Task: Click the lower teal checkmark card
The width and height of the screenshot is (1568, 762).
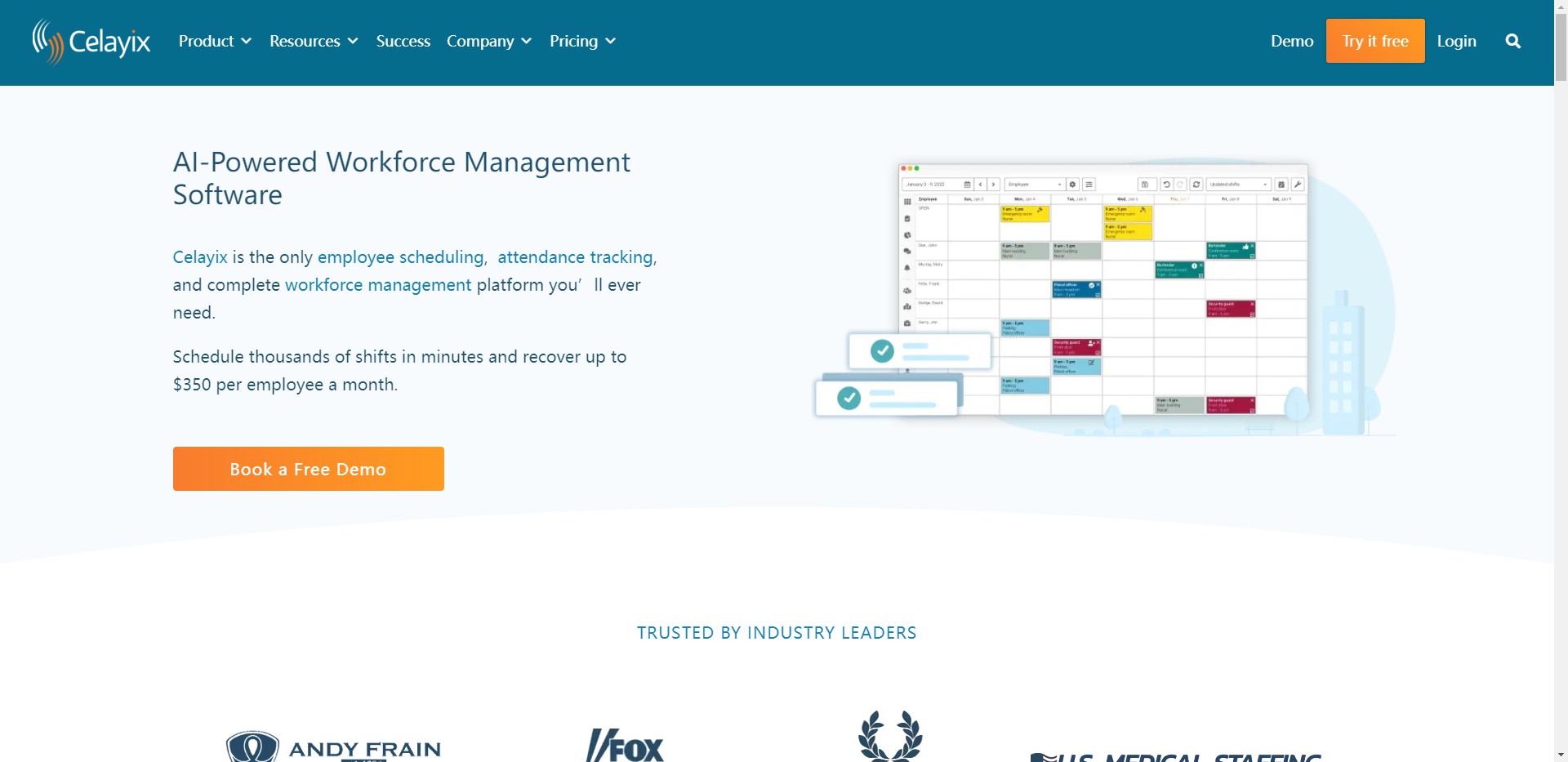Action: 887,399
